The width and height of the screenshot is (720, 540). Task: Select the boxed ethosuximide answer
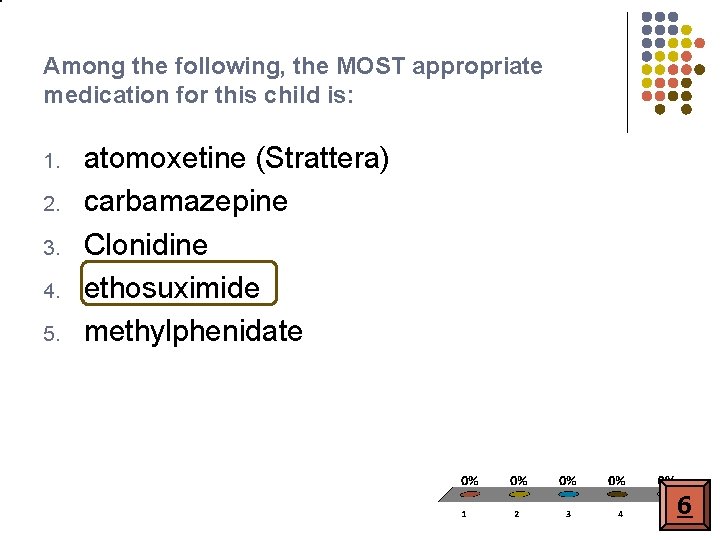(x=179, y=283)
